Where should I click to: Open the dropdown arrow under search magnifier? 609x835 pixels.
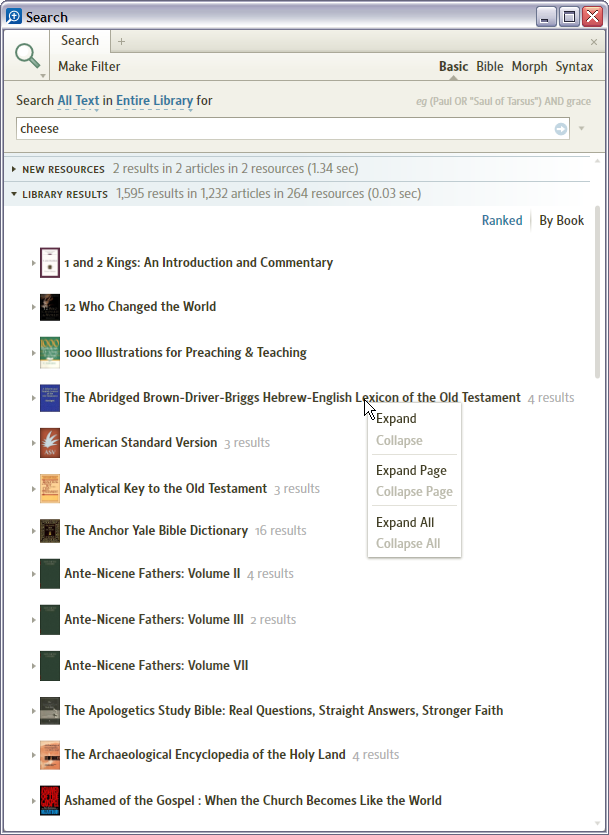[x=43, y=76]
